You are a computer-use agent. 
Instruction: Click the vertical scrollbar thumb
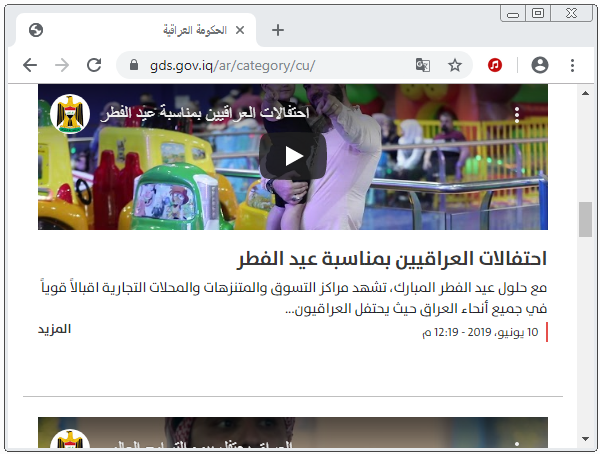585,220
